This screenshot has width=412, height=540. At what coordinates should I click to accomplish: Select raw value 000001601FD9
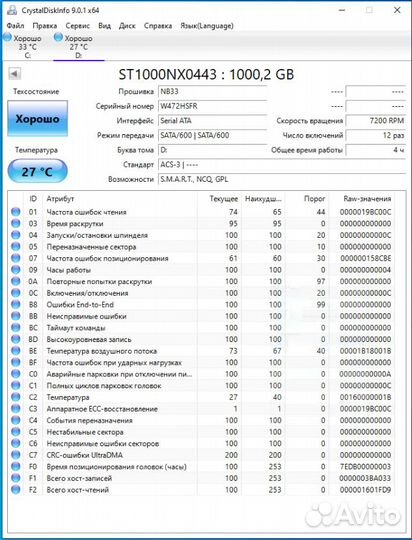click(365, 490)
